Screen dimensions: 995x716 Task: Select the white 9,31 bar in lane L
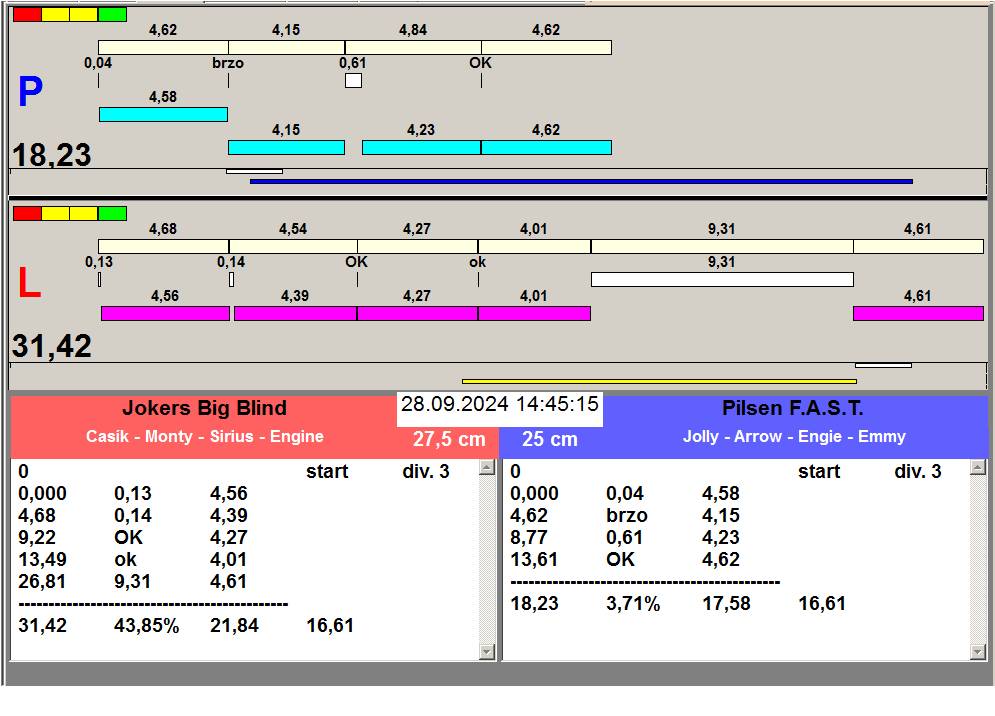[x=722, y=279]
